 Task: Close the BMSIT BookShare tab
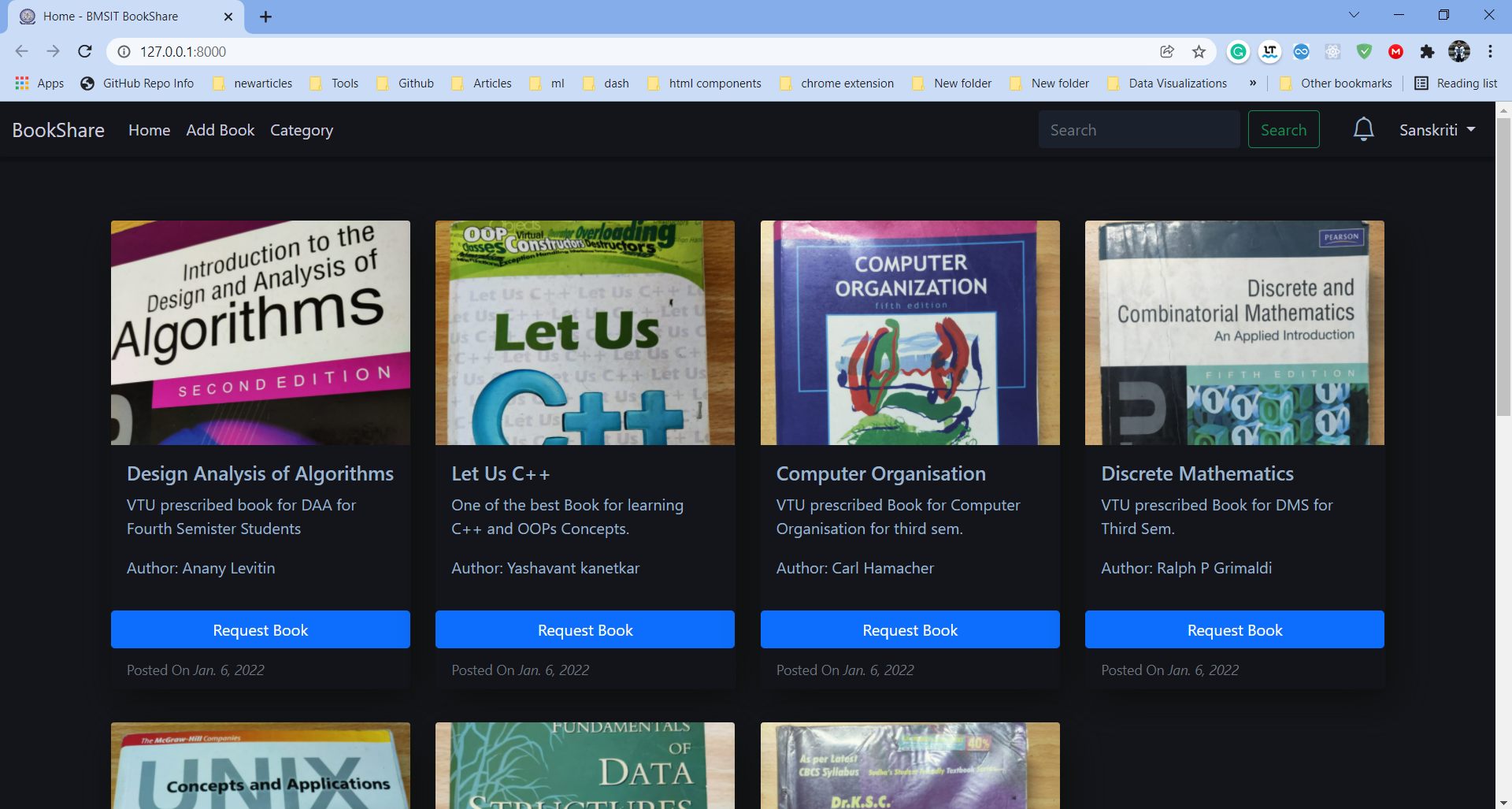coord(228,17)
